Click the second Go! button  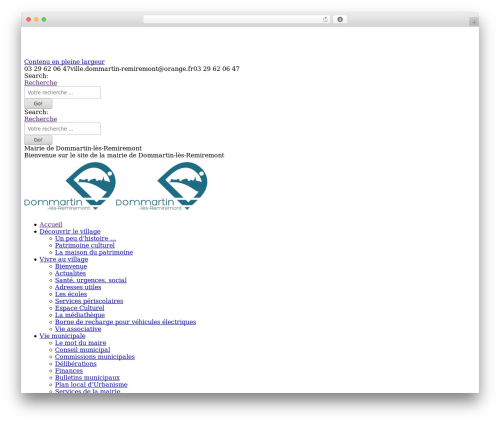[38, 140]
